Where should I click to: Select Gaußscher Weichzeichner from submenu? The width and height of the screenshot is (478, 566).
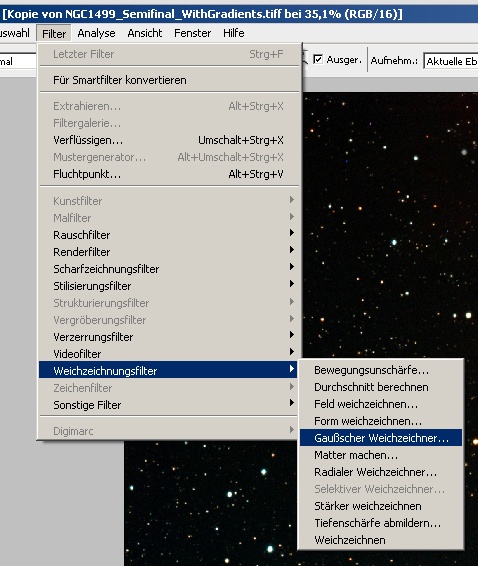pyautogui.click(x=381, y=438)
